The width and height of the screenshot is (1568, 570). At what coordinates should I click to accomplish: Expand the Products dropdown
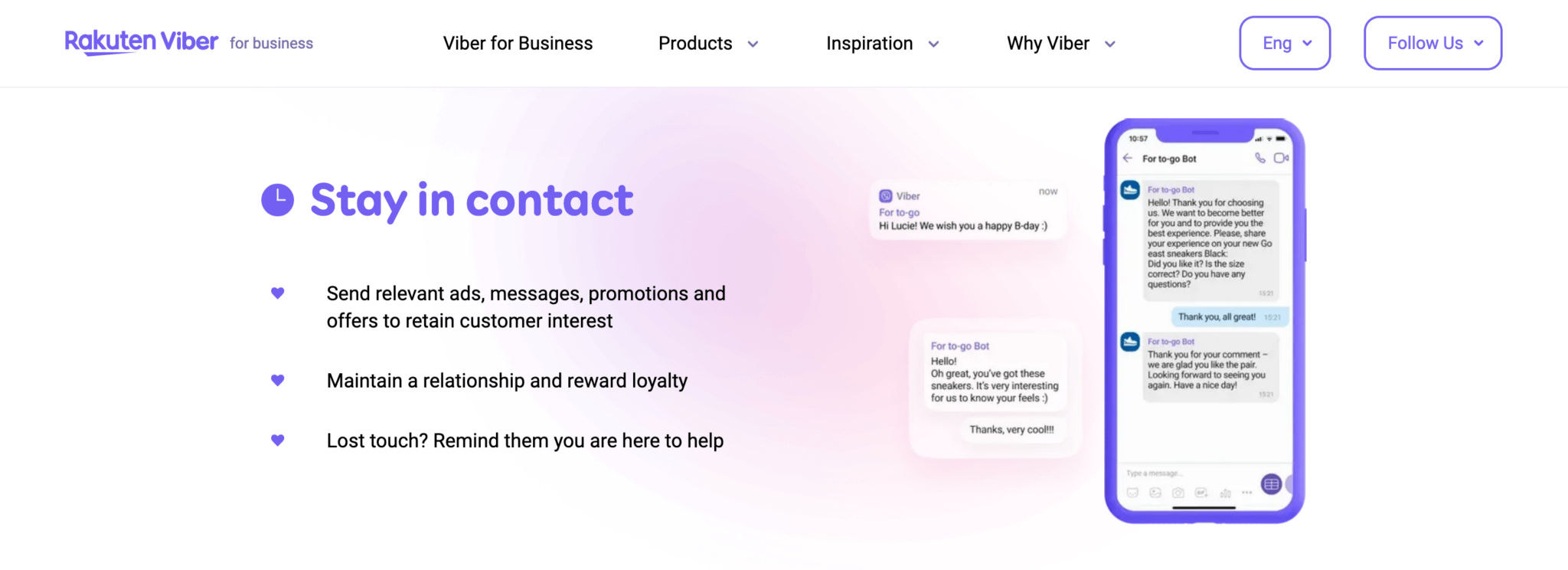(x=707, y=44)
